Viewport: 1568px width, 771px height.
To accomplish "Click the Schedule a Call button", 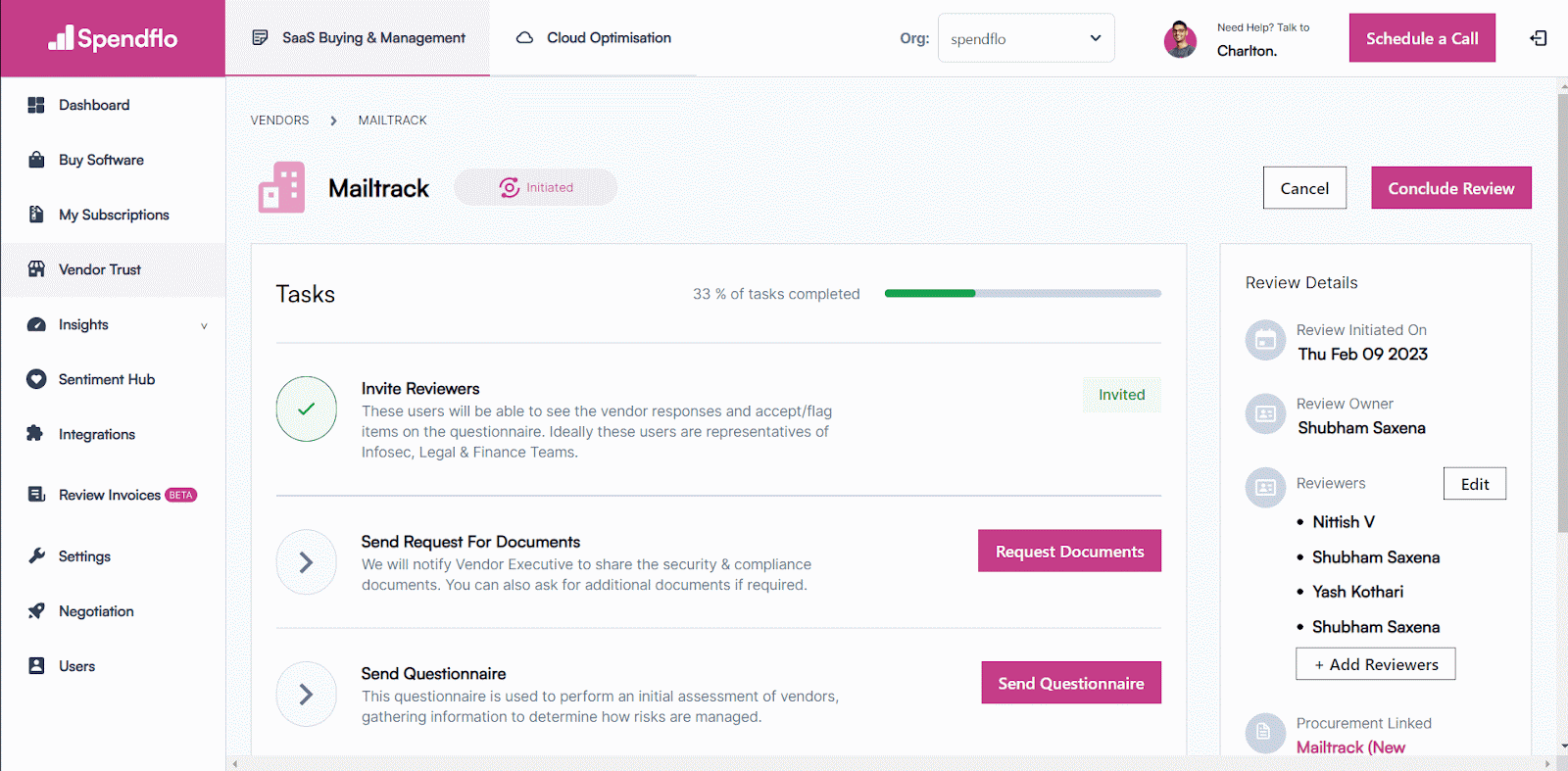I will click(1422, 38).
